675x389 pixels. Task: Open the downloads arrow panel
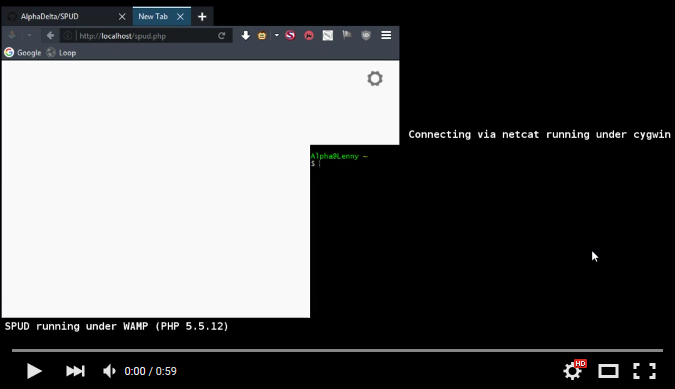coord(245,35)
